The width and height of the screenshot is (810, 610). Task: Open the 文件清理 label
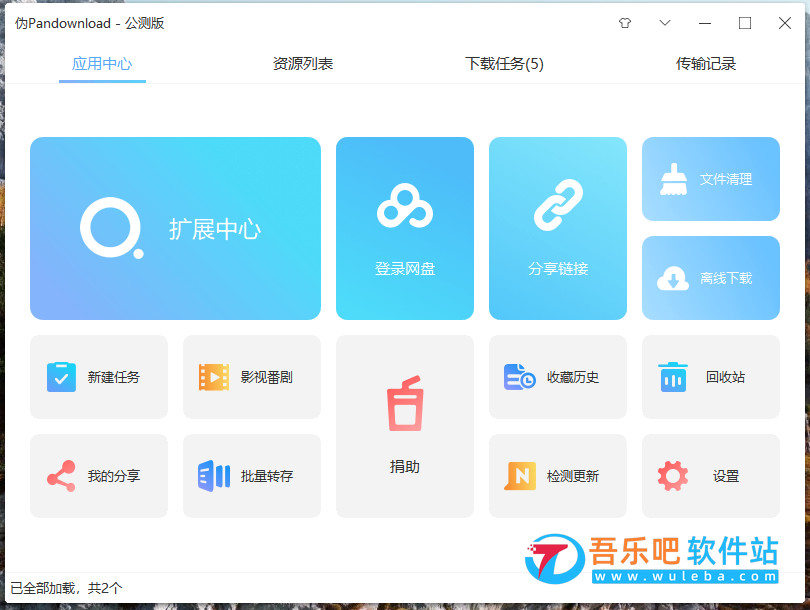pos(726,179)
